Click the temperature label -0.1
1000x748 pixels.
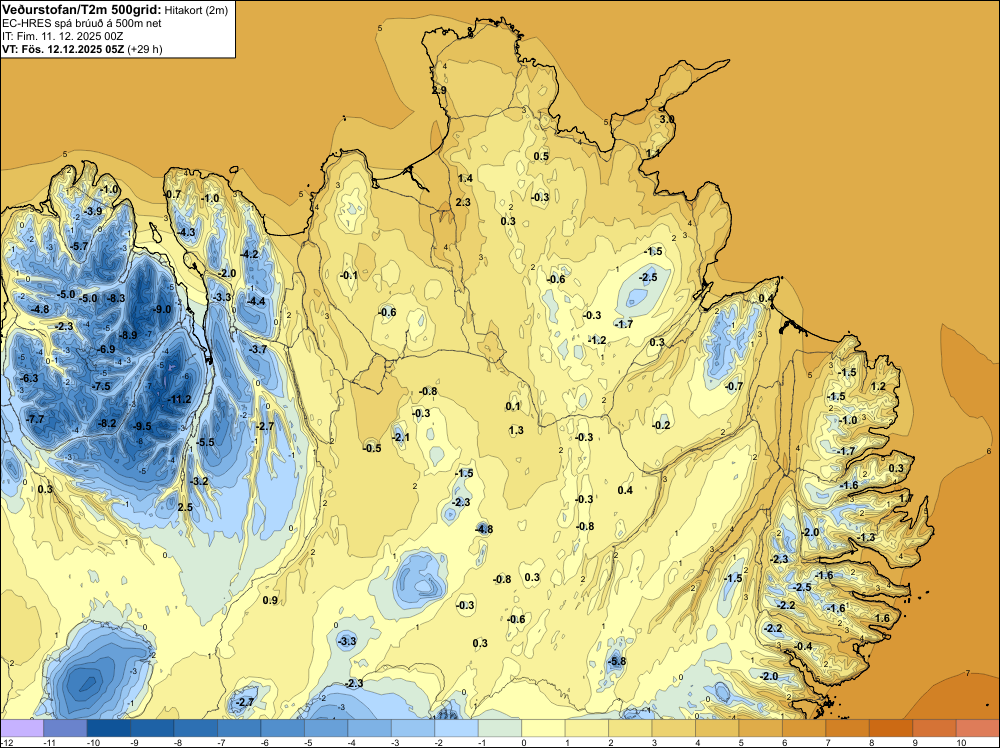point(349,275)
